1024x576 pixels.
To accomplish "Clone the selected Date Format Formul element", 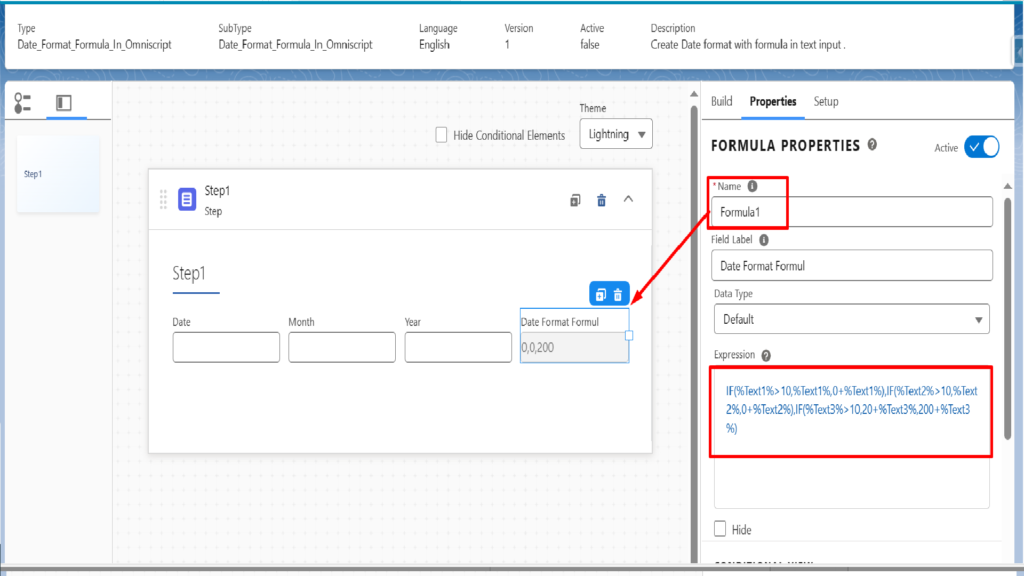I will [601, 295].
